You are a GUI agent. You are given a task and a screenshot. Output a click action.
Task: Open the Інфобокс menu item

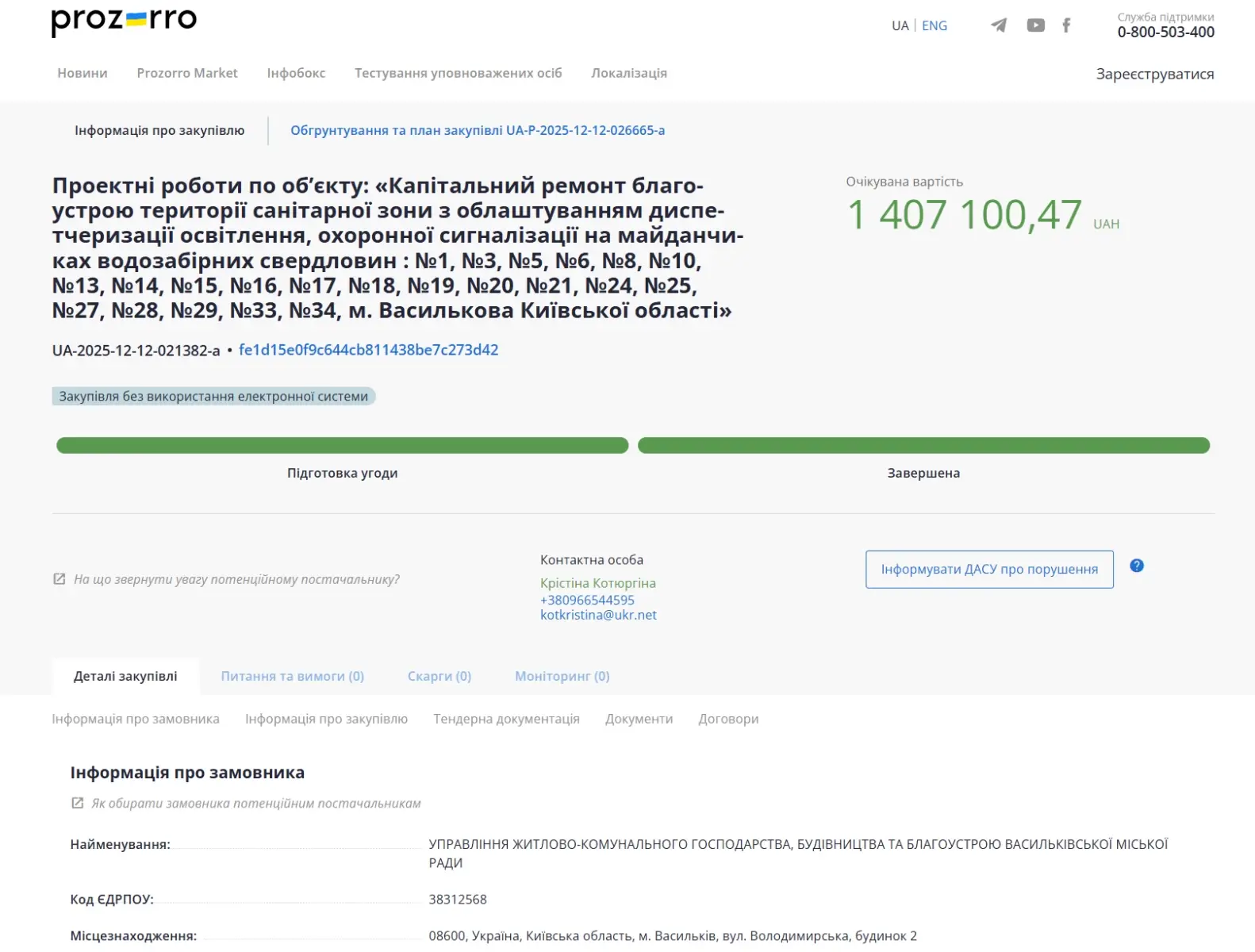click(296, 73)
